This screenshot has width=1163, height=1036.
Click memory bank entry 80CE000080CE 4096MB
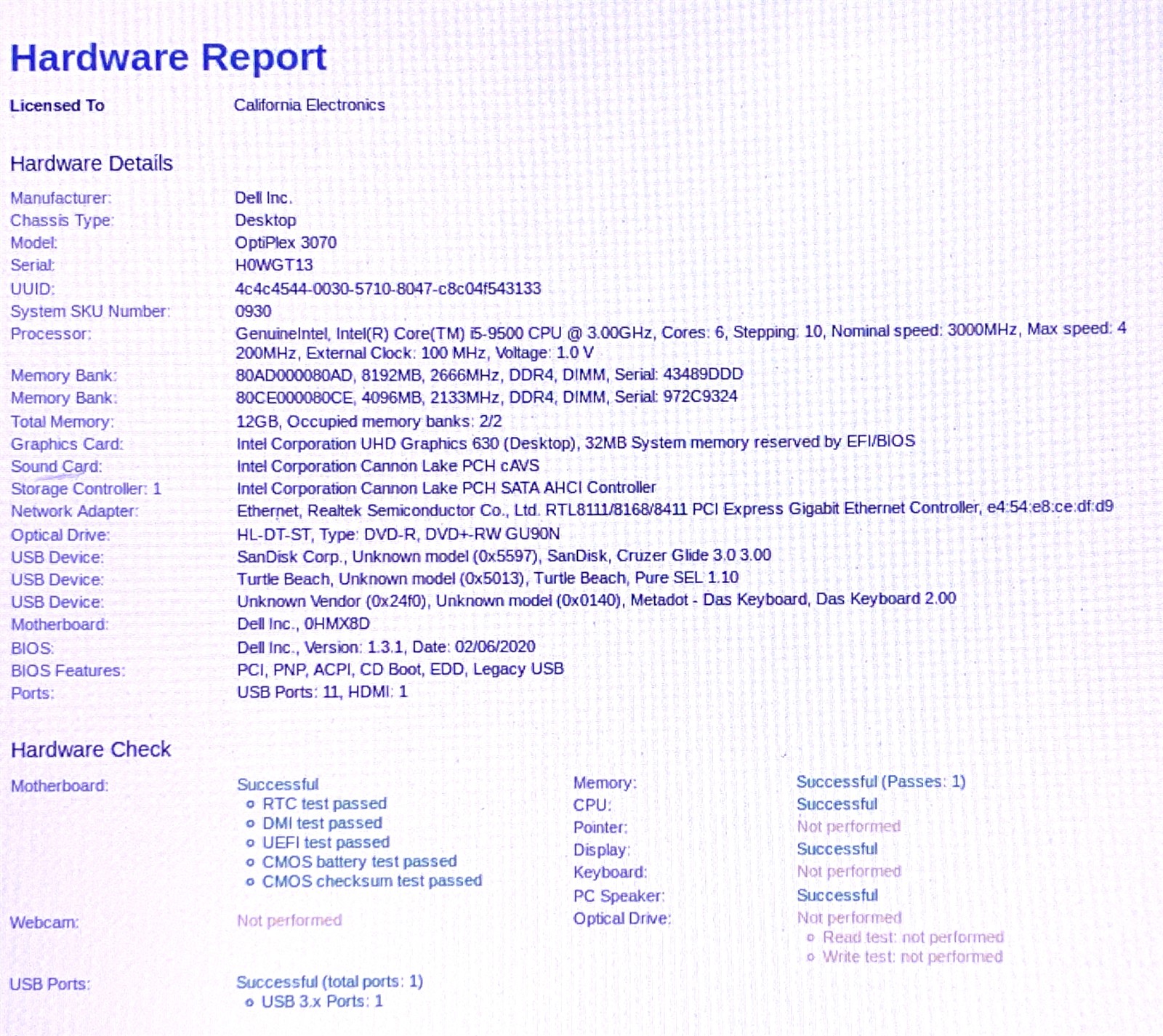486,397
